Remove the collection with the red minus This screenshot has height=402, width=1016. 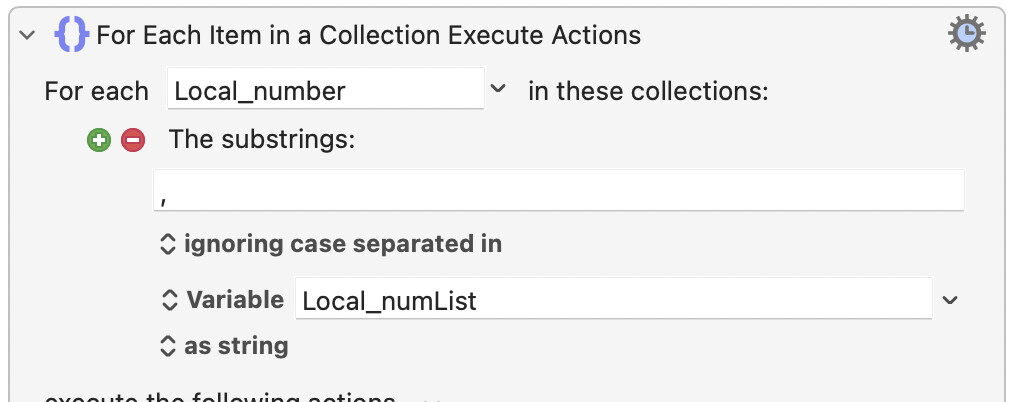pyautogui.click(x=133, y=140)
